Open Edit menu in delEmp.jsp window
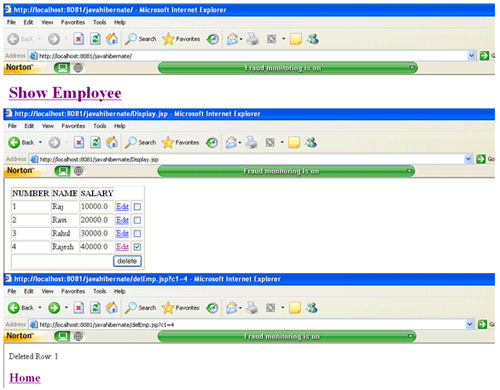Image resolution: width=500 pixels, height=390 pixels. point(29,291)
